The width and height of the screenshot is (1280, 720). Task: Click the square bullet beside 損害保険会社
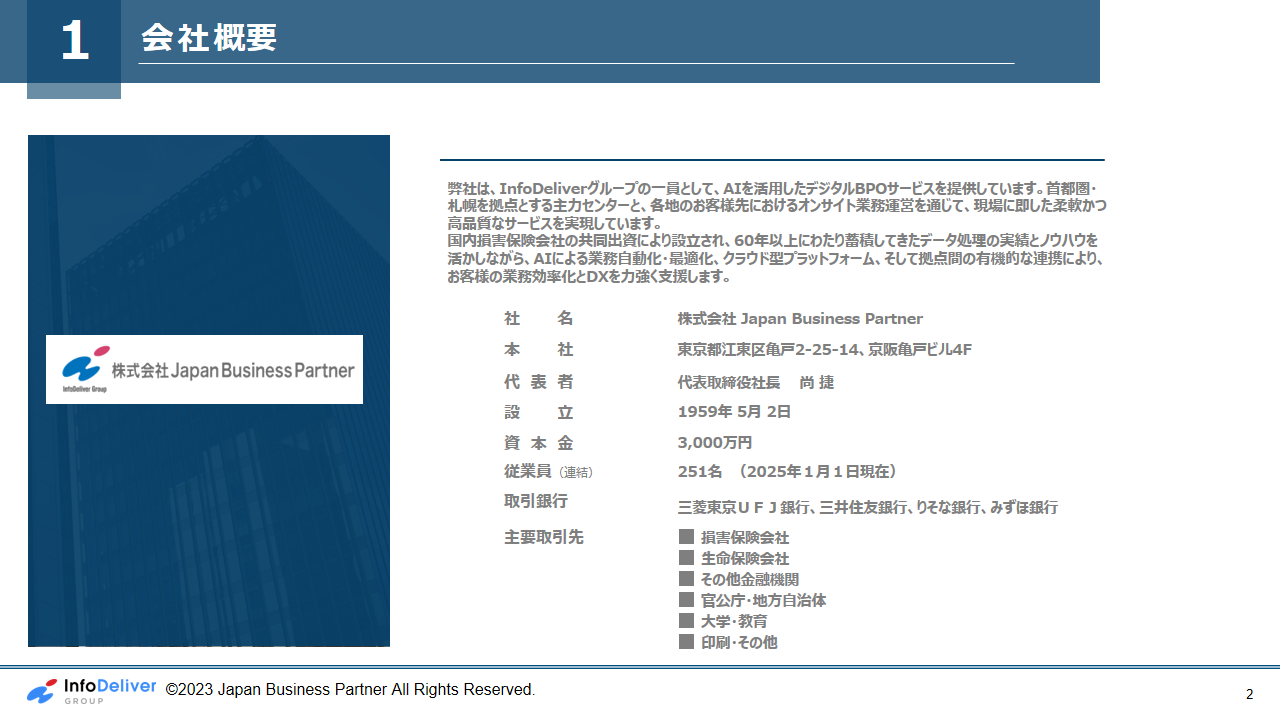tap(686, 537)
